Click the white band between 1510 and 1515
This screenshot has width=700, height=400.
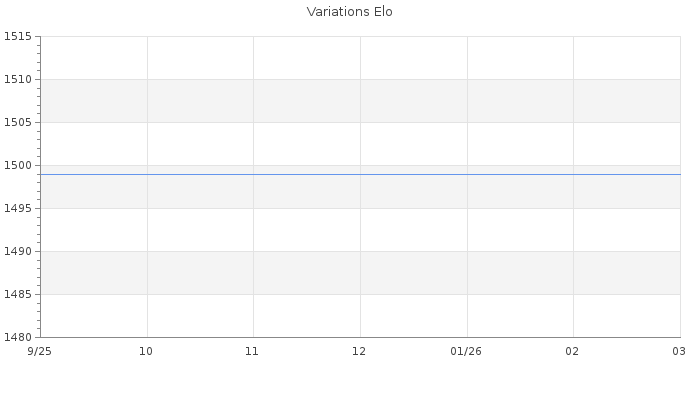[360, 58]
